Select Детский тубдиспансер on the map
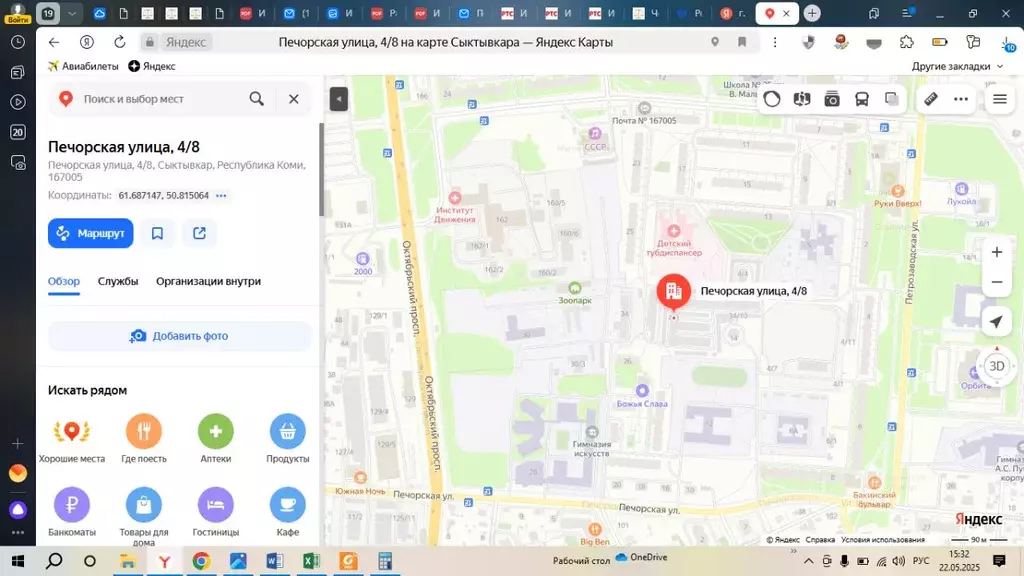 pyautogui.click(x=674, y=241)
